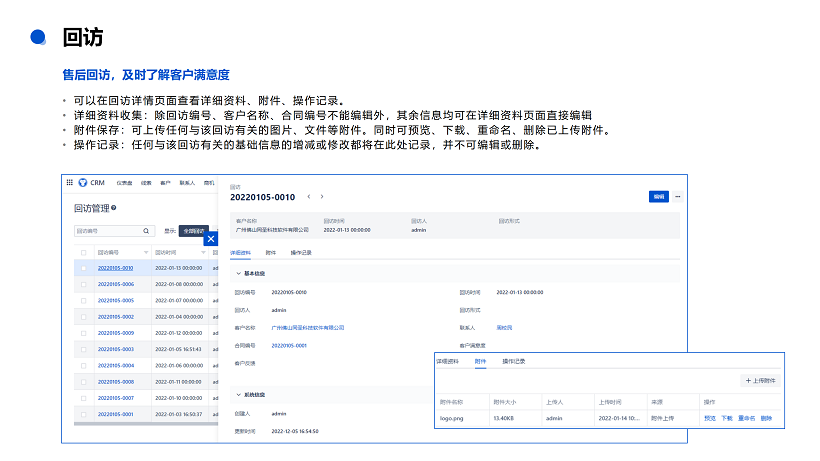Open the more options ellipsis button
This screenshot has height=461, width=820.
coord(678,197)
